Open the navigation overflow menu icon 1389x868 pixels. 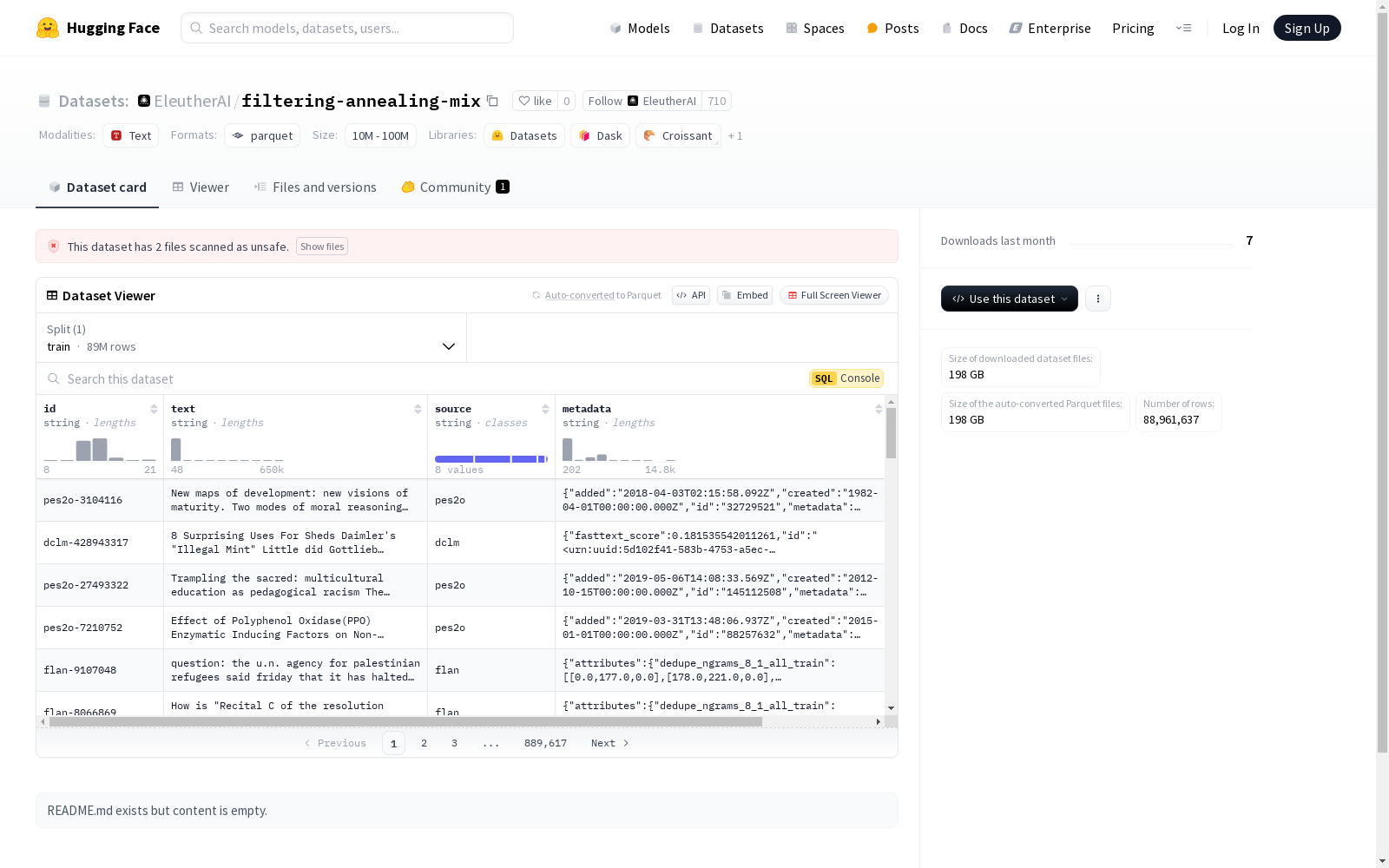[x=1183, y=28]
